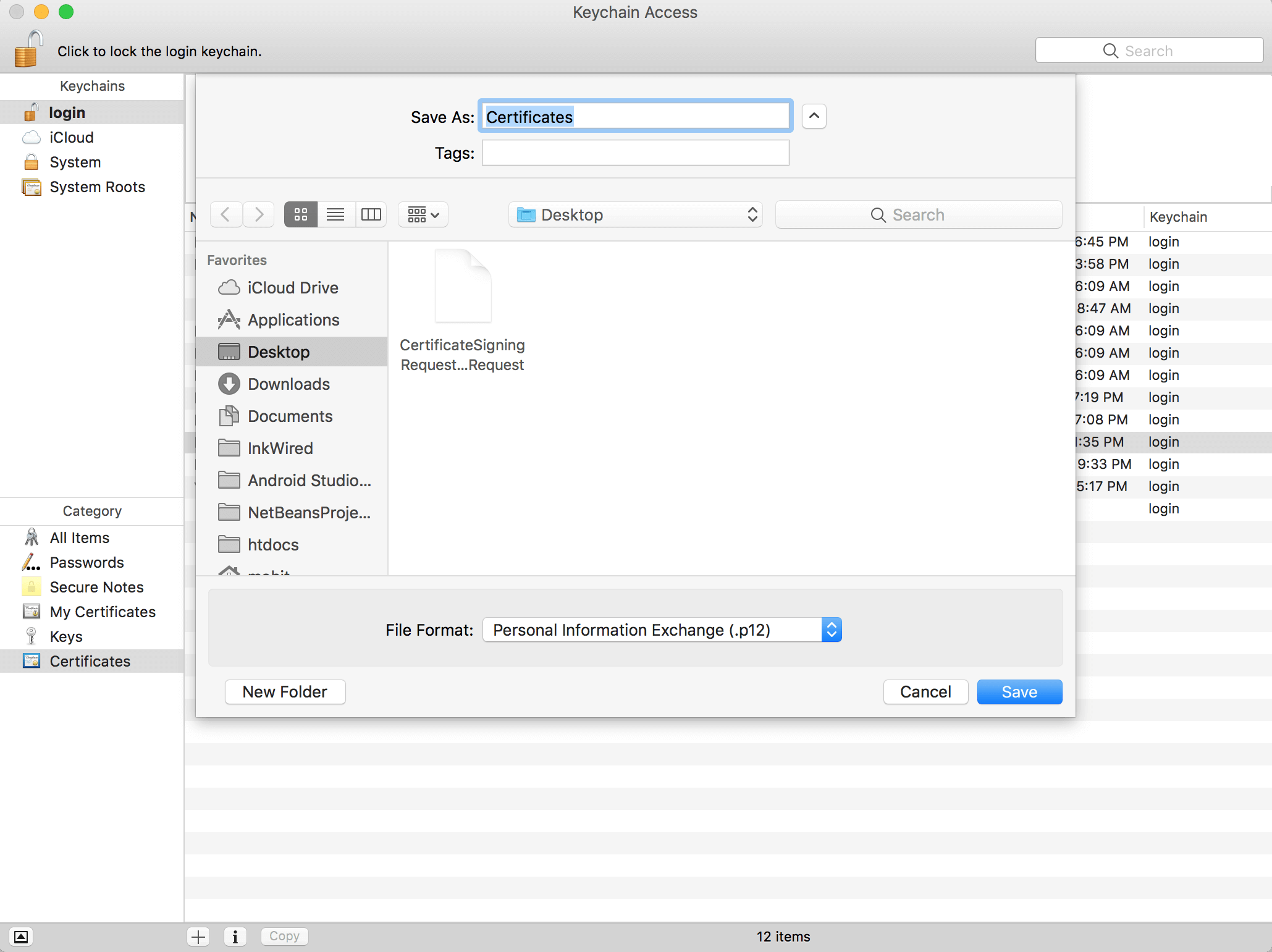Image resolution: width=1272 pixels, height=952 pixels.
Task: Open the File Format dropdown
Action: pos(662,630)
